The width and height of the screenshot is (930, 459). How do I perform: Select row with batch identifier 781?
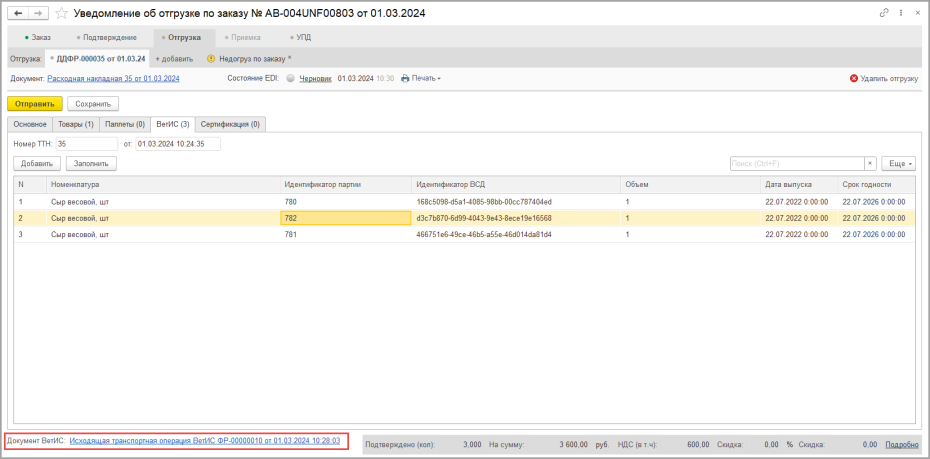(460, 234)
